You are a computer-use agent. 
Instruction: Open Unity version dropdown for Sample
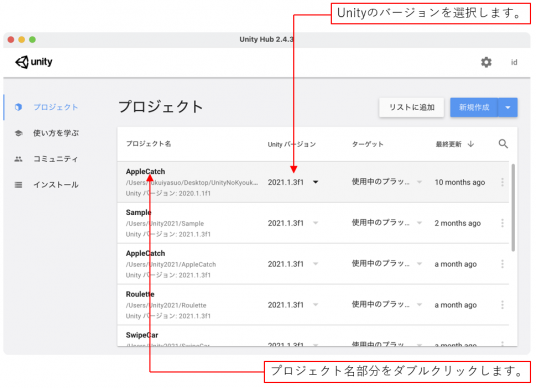tap(316, 223)
